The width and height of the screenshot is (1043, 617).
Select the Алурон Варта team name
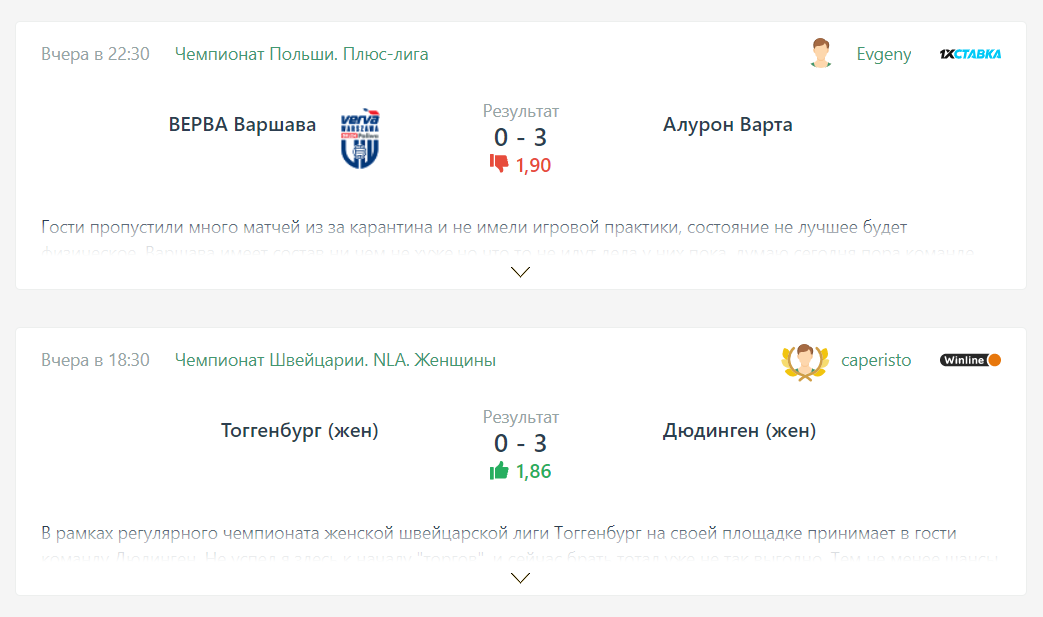click(x=727, y=125)
